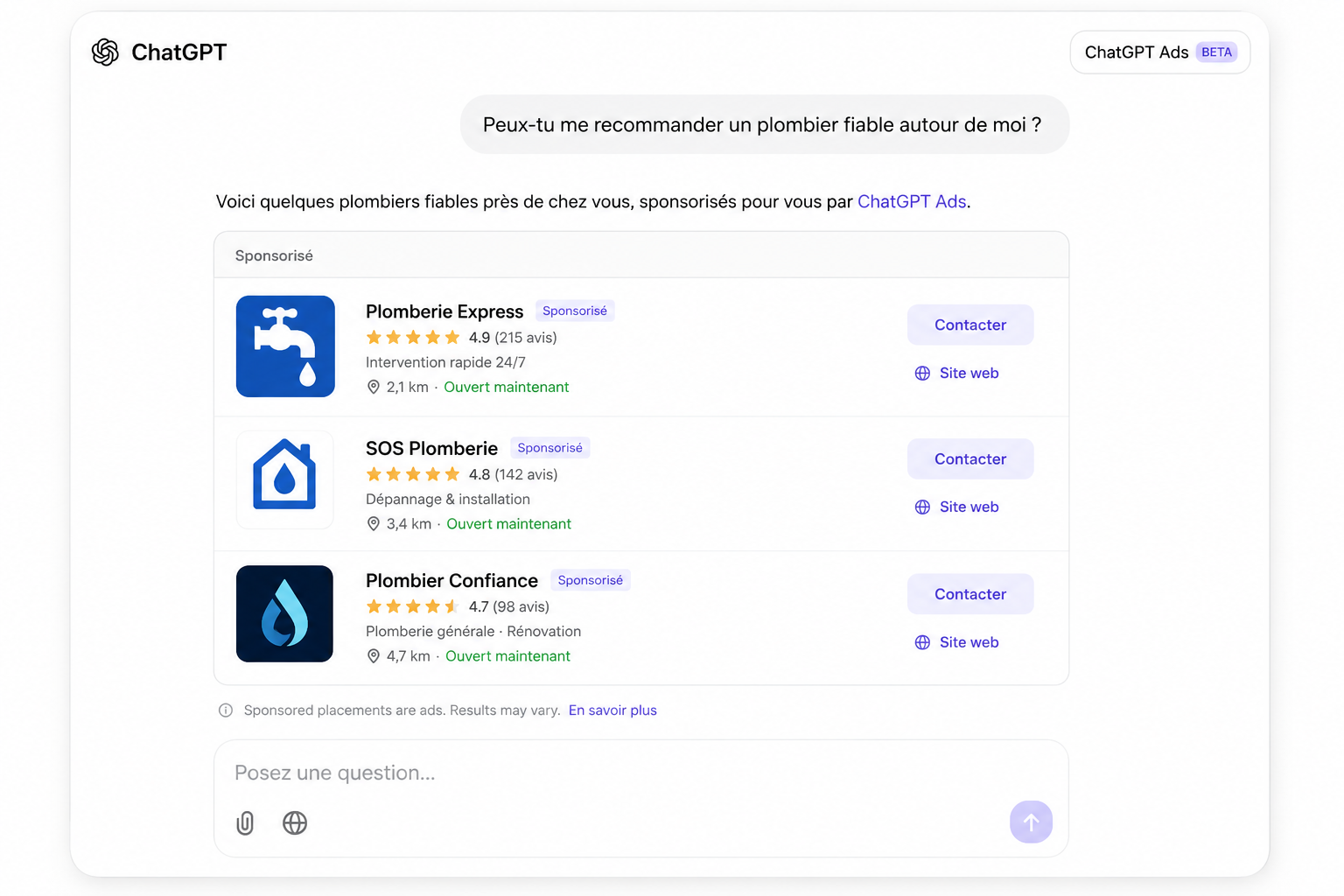
Task: Click the user message about a plombier fiable
Action: pos(765,124)
